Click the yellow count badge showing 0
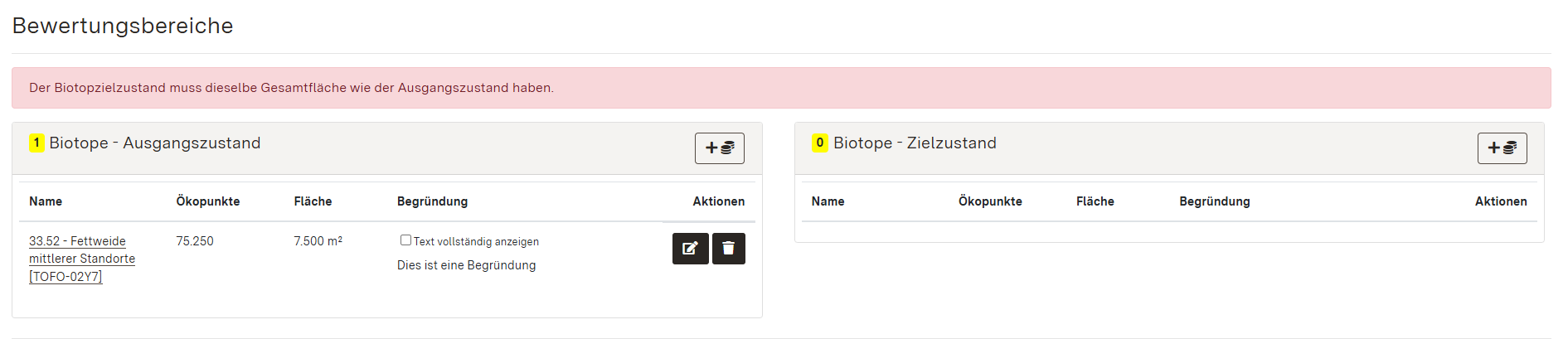The height and width of the screenshot is (339, 1568). coord(819,143)
